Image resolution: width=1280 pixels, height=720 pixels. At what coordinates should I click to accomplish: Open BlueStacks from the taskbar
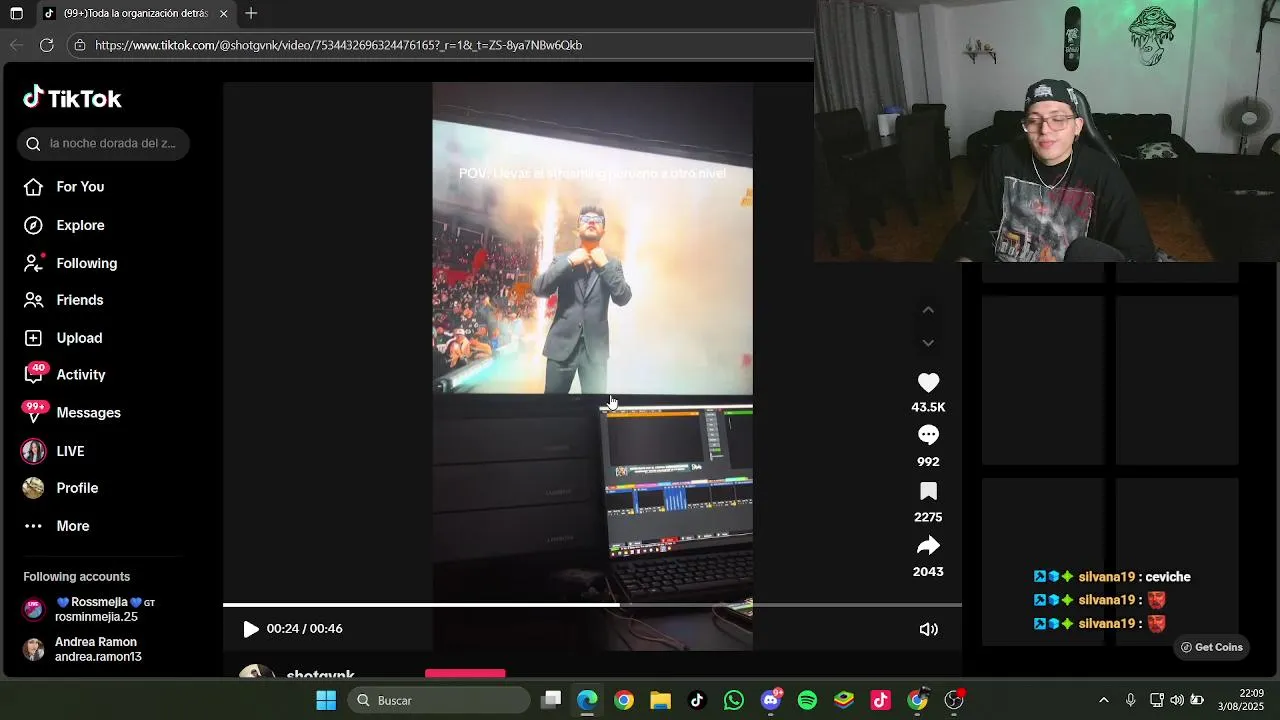[844, 700]
